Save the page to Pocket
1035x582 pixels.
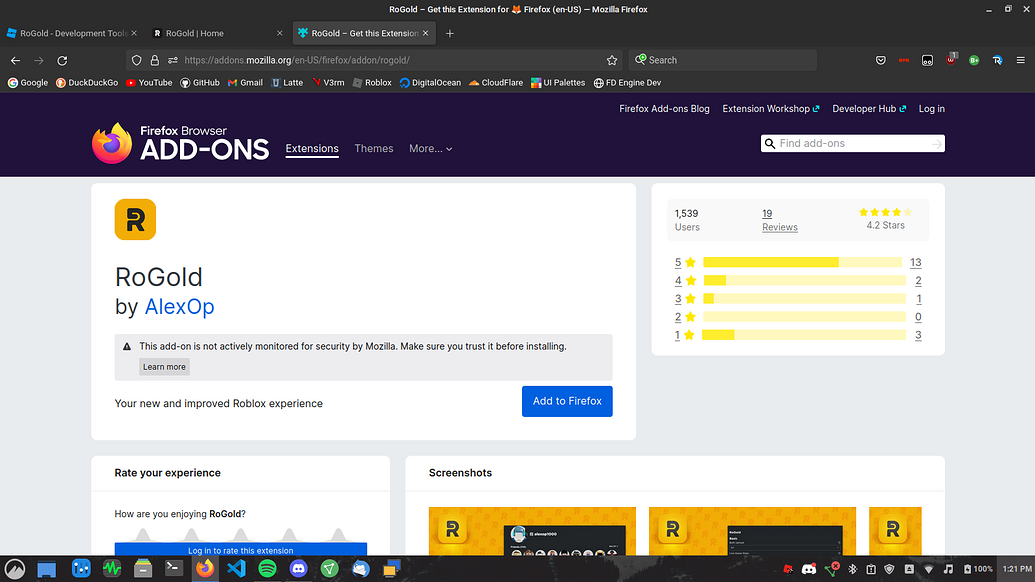coord(881,60)
